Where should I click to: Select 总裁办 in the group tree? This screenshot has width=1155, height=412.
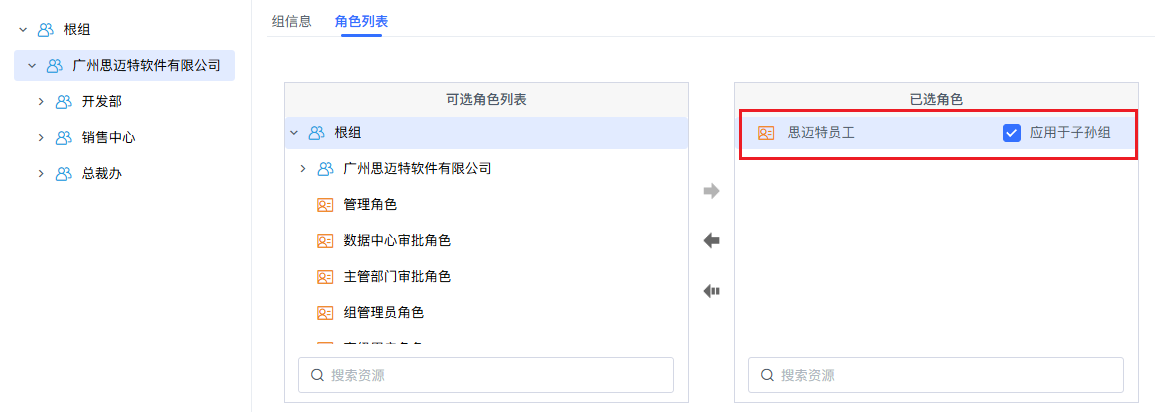click(x=102, y=173)
